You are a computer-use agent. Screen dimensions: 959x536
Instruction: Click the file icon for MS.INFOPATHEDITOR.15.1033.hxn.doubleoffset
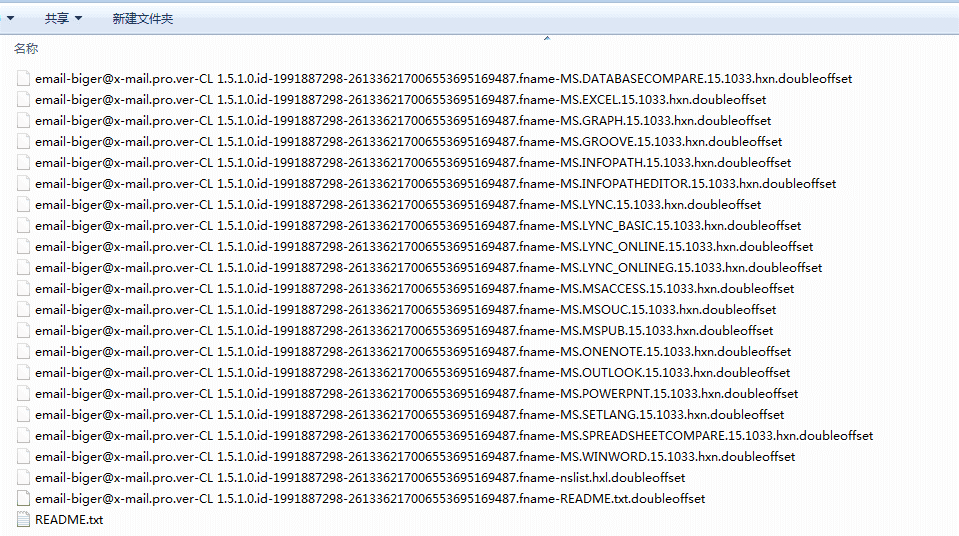tap(23, 184)
